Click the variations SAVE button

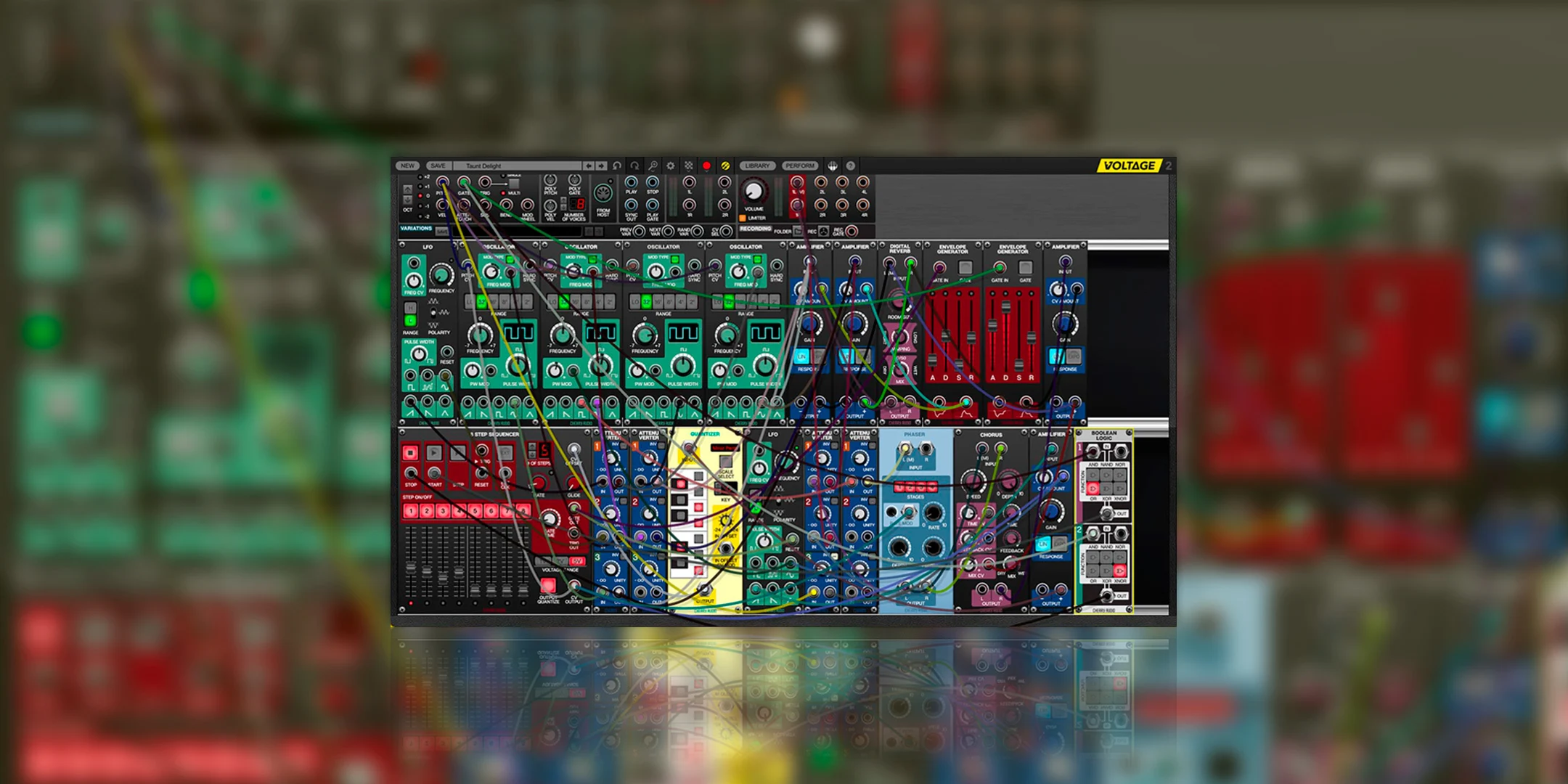pos(442,232)
